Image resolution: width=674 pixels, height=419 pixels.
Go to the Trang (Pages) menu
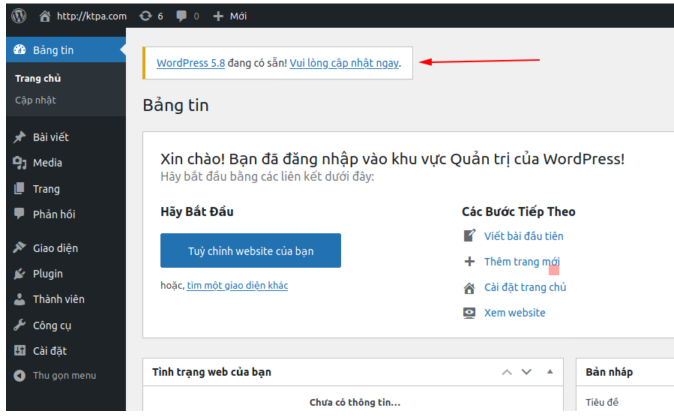(x=45, y=189)
